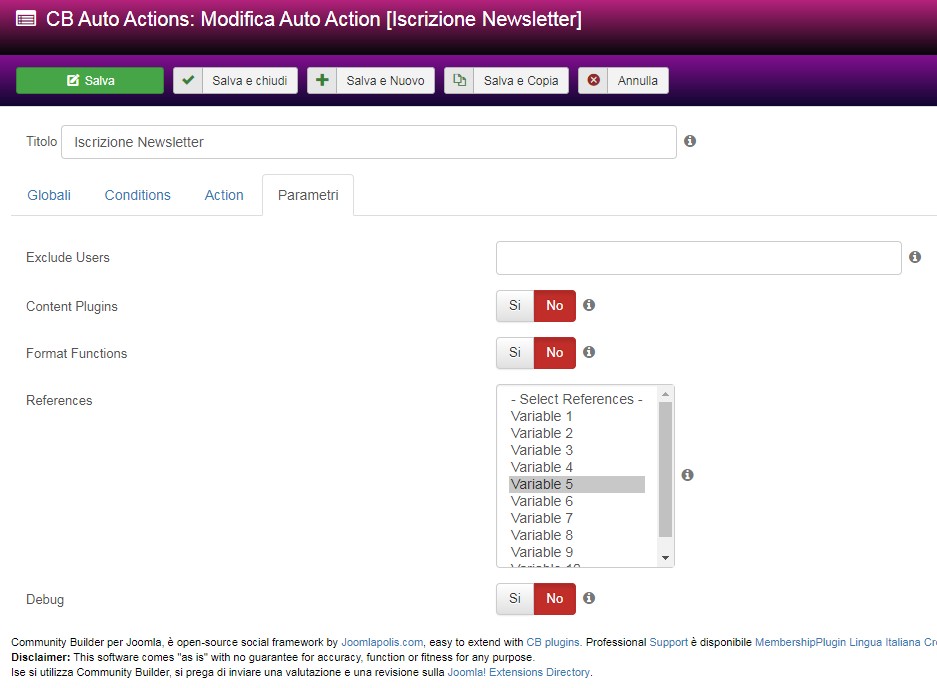
Task: Click the Annulla label
Action: (638, 81)
